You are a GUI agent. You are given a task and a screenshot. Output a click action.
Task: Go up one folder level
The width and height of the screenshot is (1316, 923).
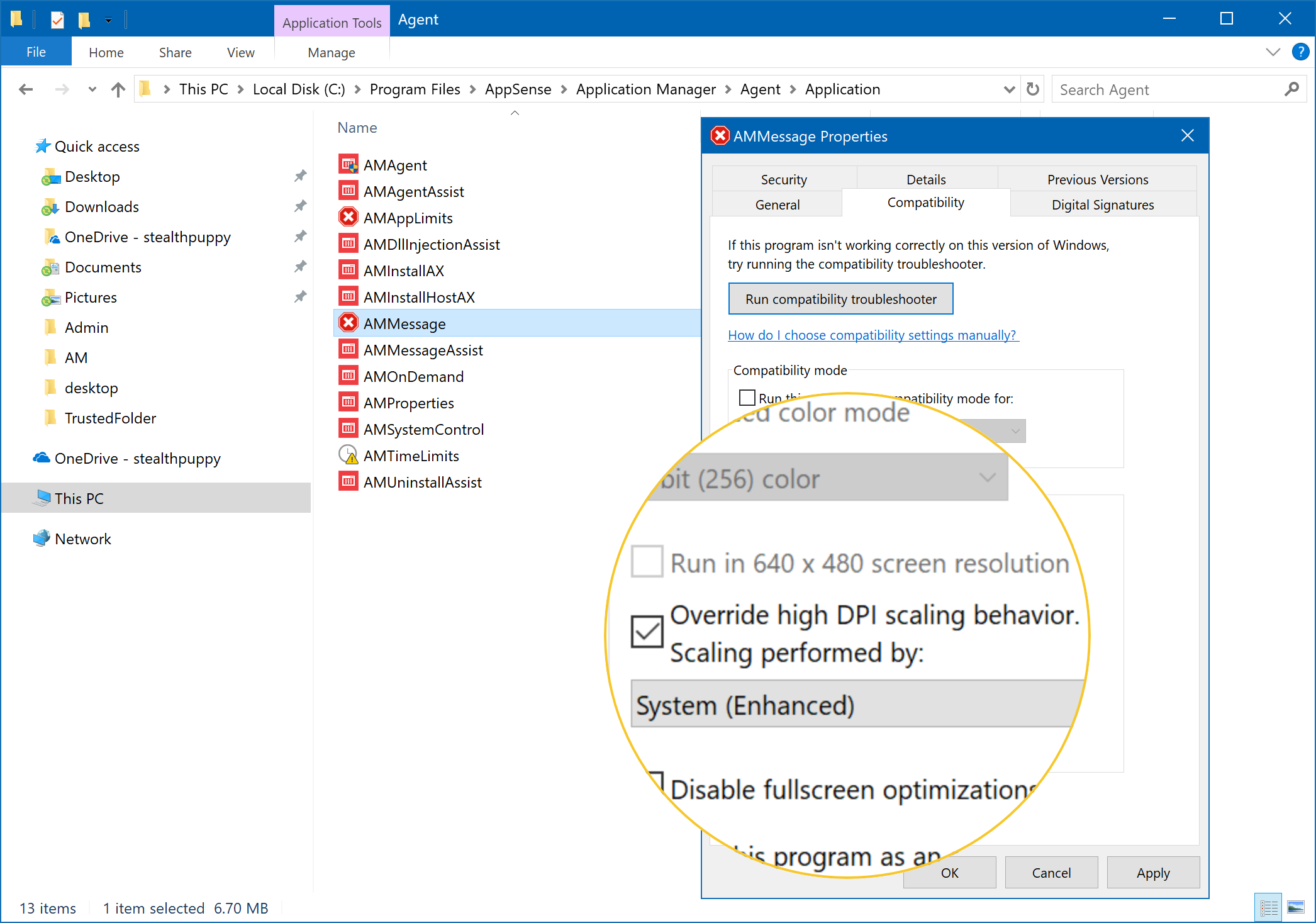click(x=118, y=89)
